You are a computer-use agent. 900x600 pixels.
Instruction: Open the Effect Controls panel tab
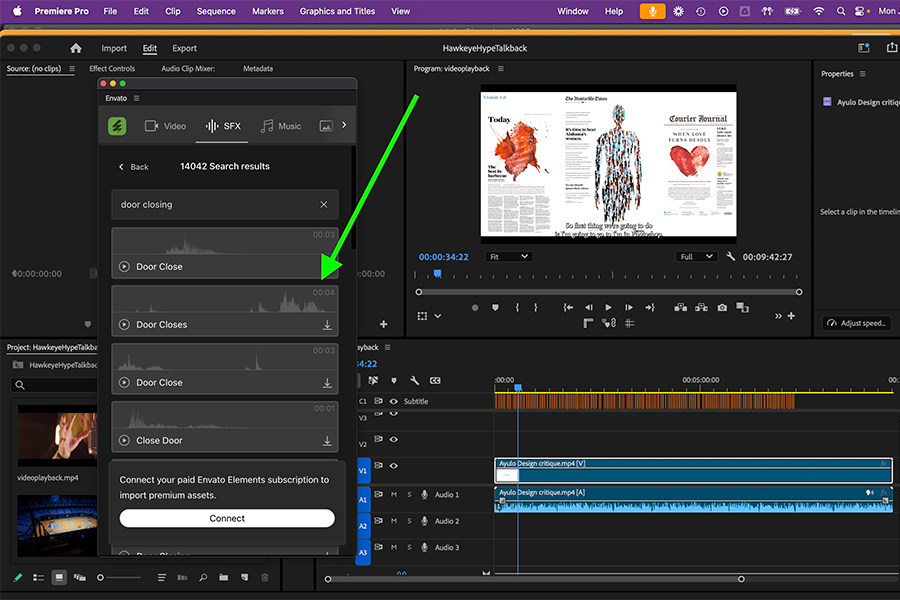point(112,68)
